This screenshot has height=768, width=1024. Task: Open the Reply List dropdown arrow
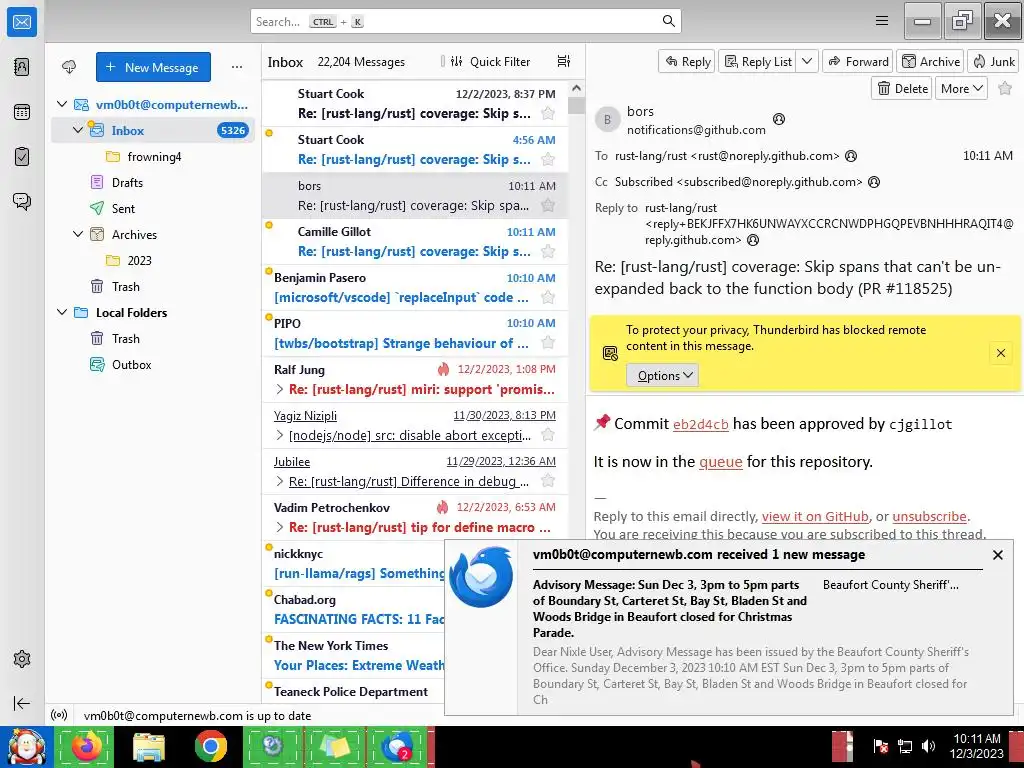(807, 61)
